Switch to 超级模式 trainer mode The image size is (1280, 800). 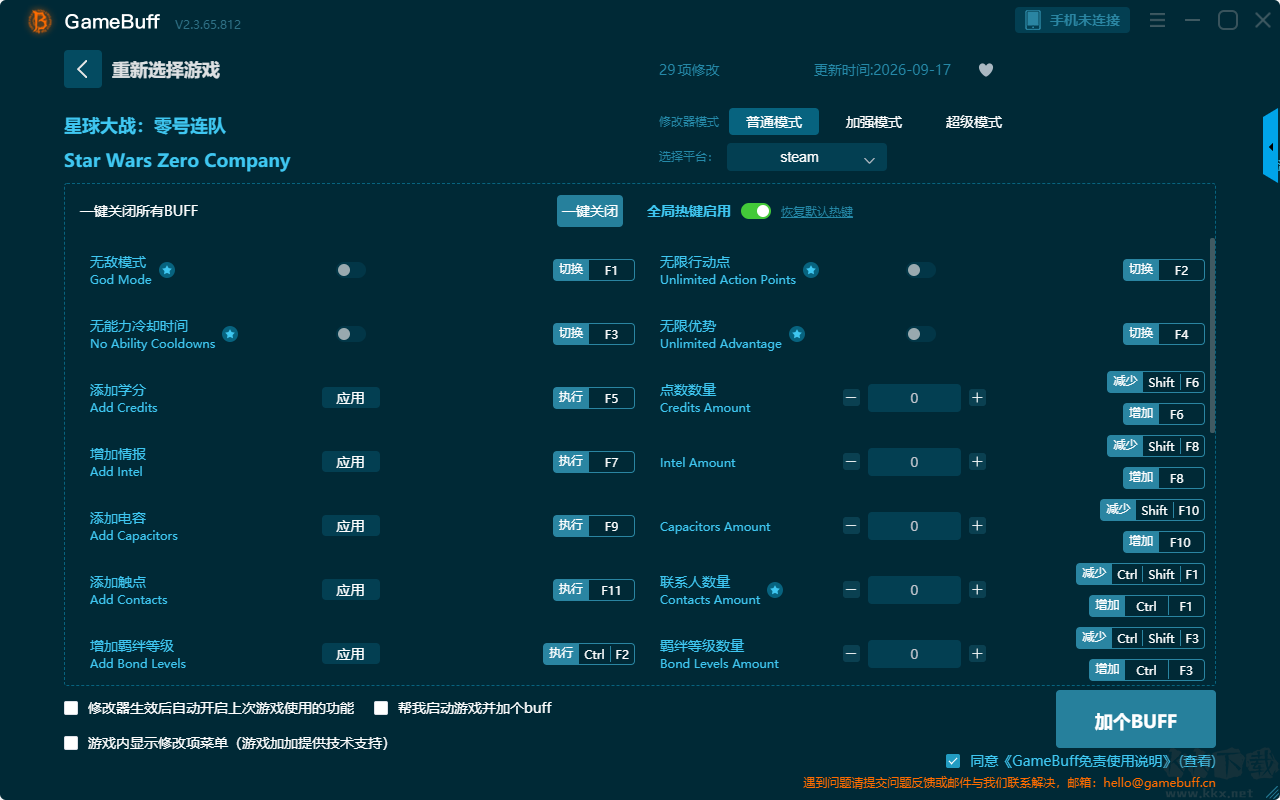point(974,122)
